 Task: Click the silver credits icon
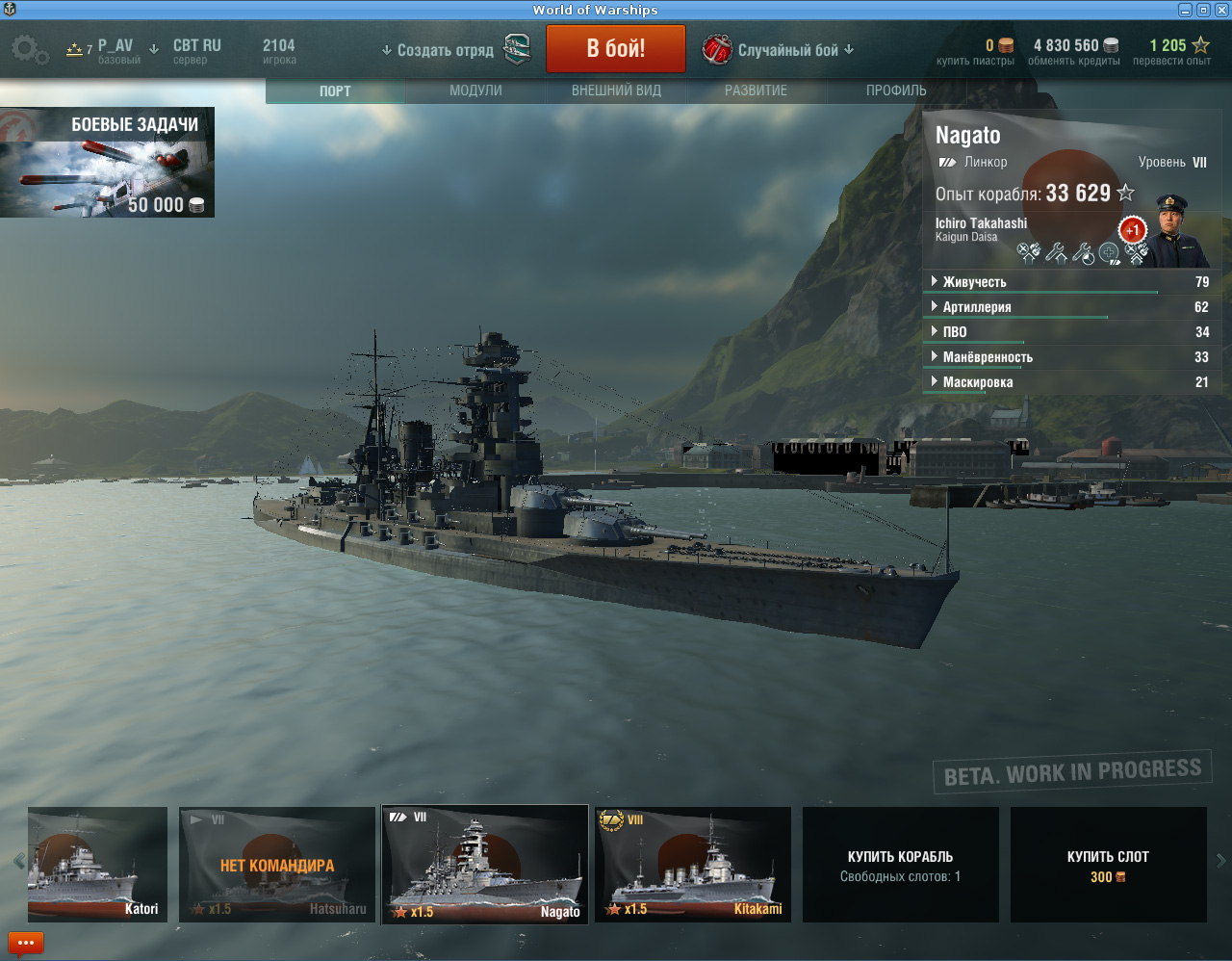(x=1111, y=45)
